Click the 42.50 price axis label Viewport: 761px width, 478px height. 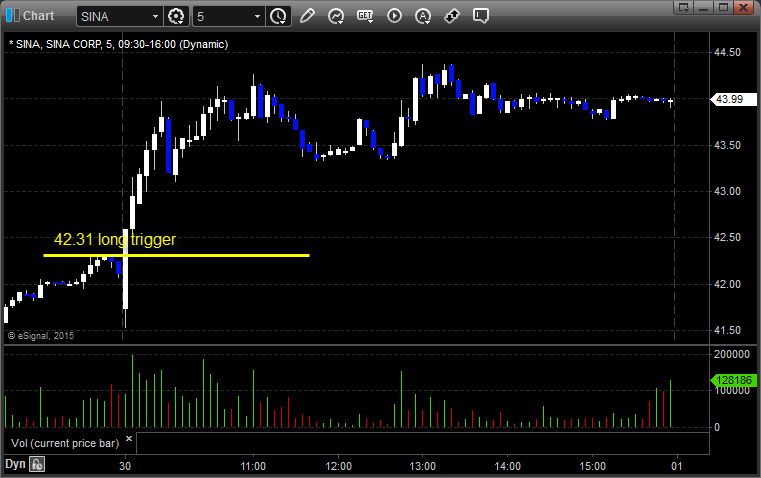click(728, 237)
